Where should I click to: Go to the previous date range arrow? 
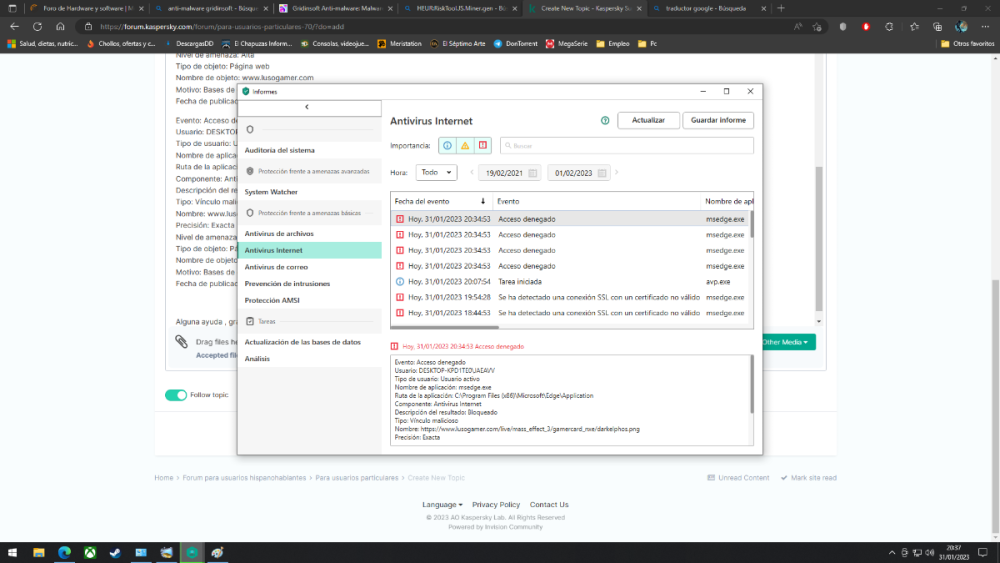coord(472,172)
